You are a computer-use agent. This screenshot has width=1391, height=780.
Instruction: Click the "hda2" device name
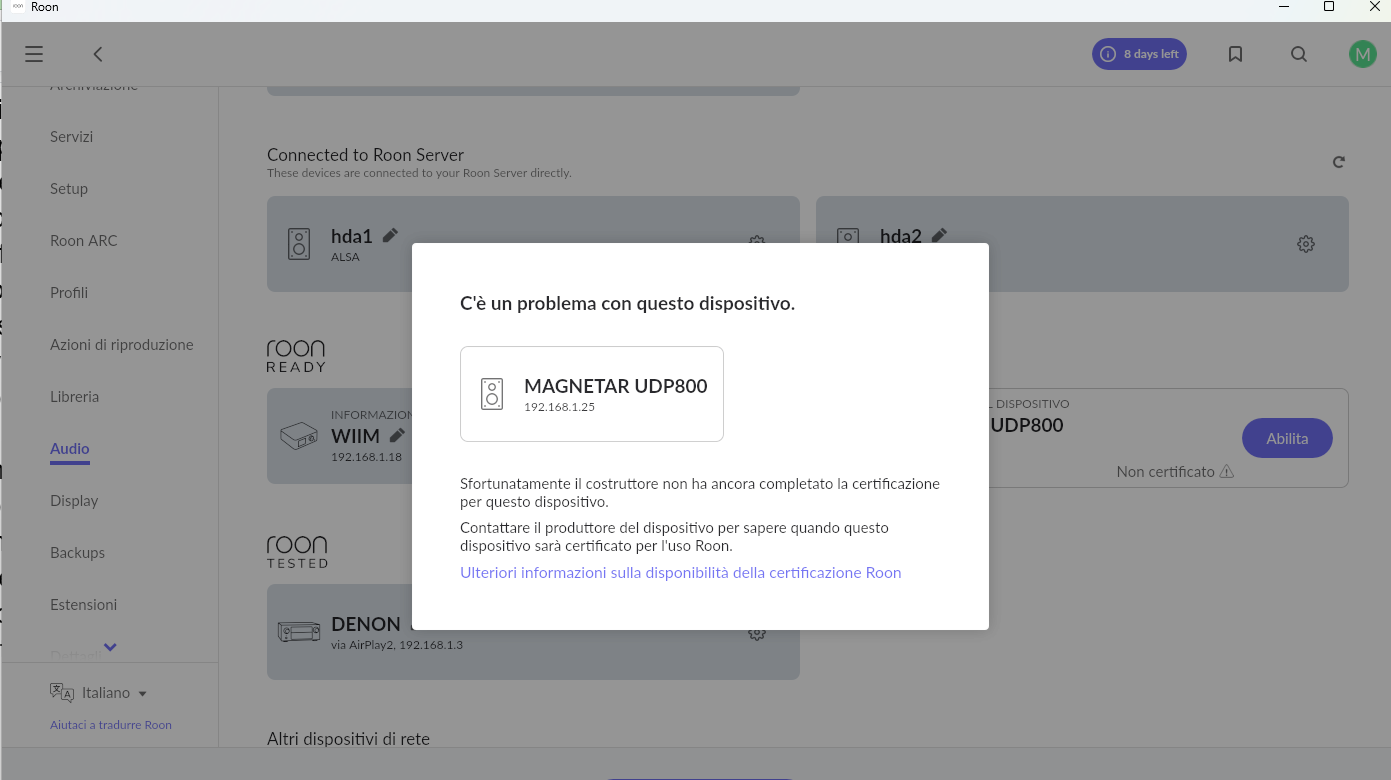pos(901,237)
